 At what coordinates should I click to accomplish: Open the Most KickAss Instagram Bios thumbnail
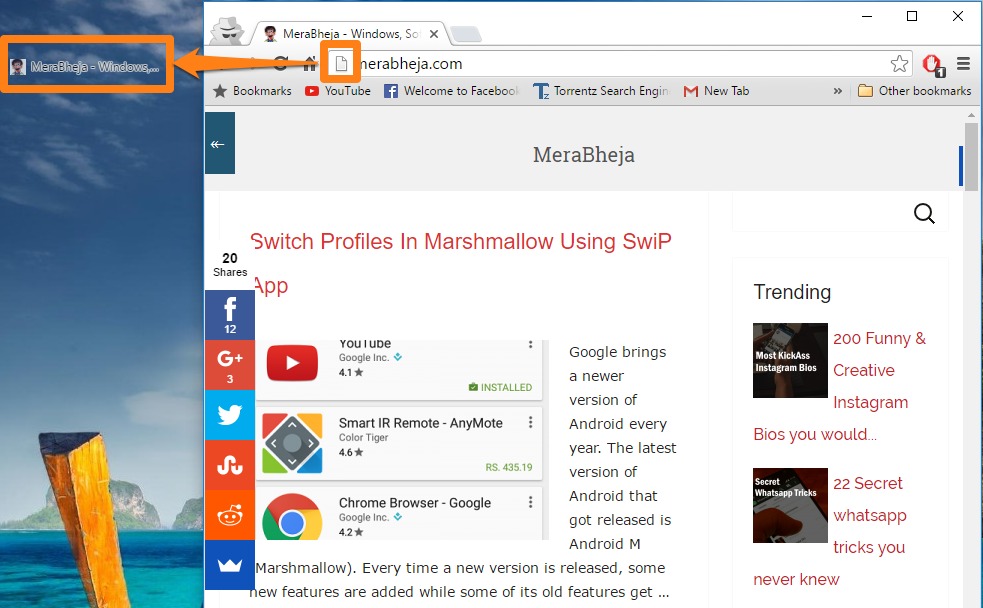point(790,360)
